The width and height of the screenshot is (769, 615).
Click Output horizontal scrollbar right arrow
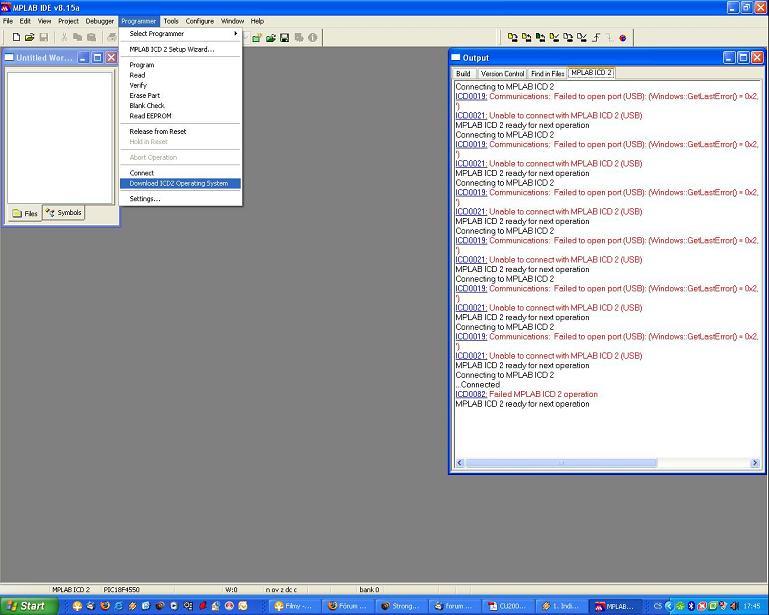coord(755,462)
